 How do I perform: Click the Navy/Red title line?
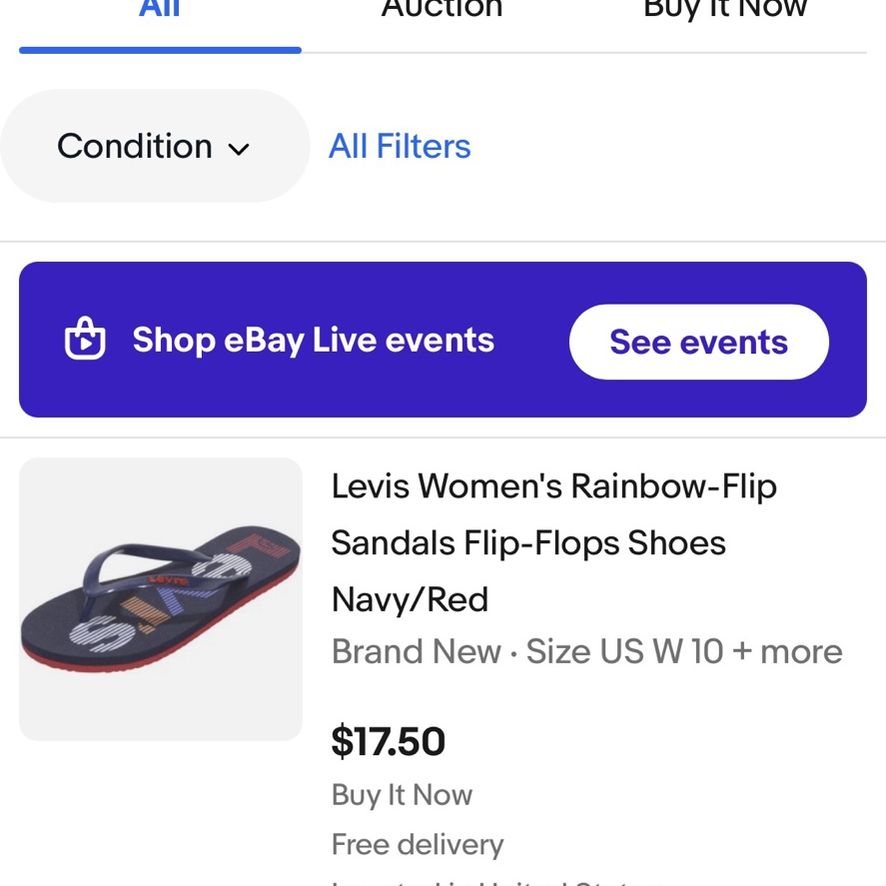tap(410, 600)
